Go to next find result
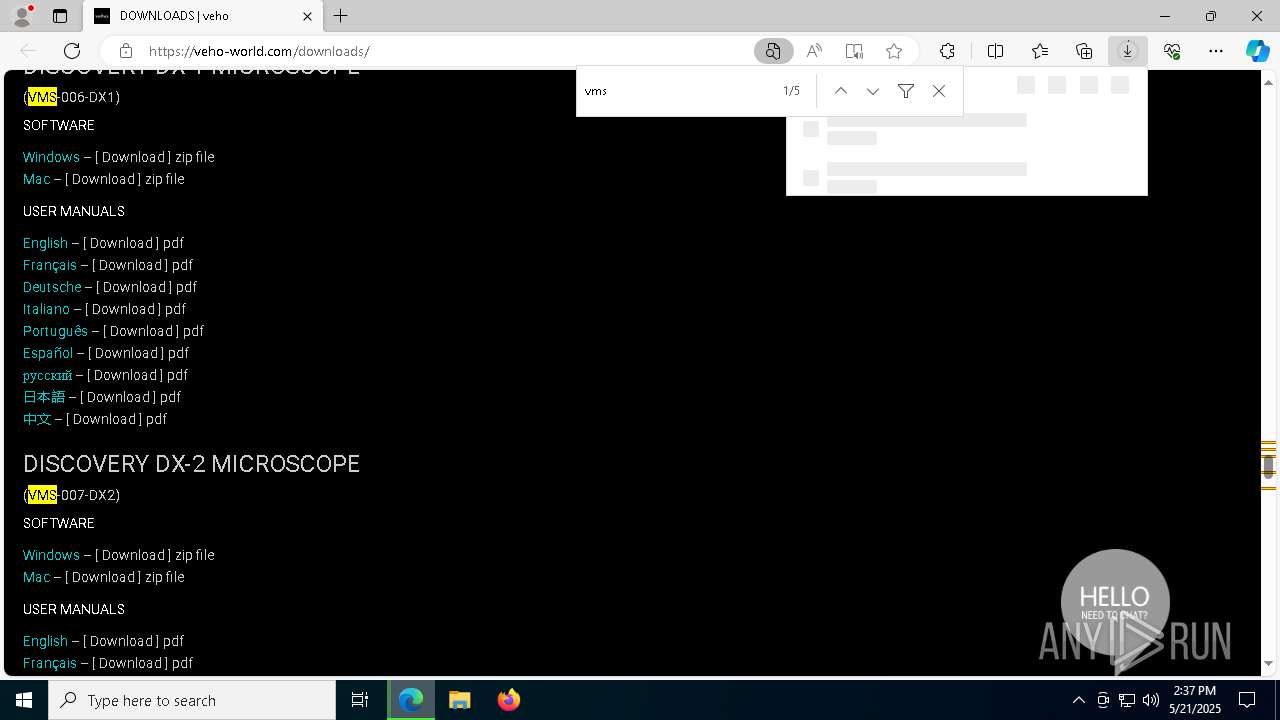Screen dimensions: 1280x720 873,91
